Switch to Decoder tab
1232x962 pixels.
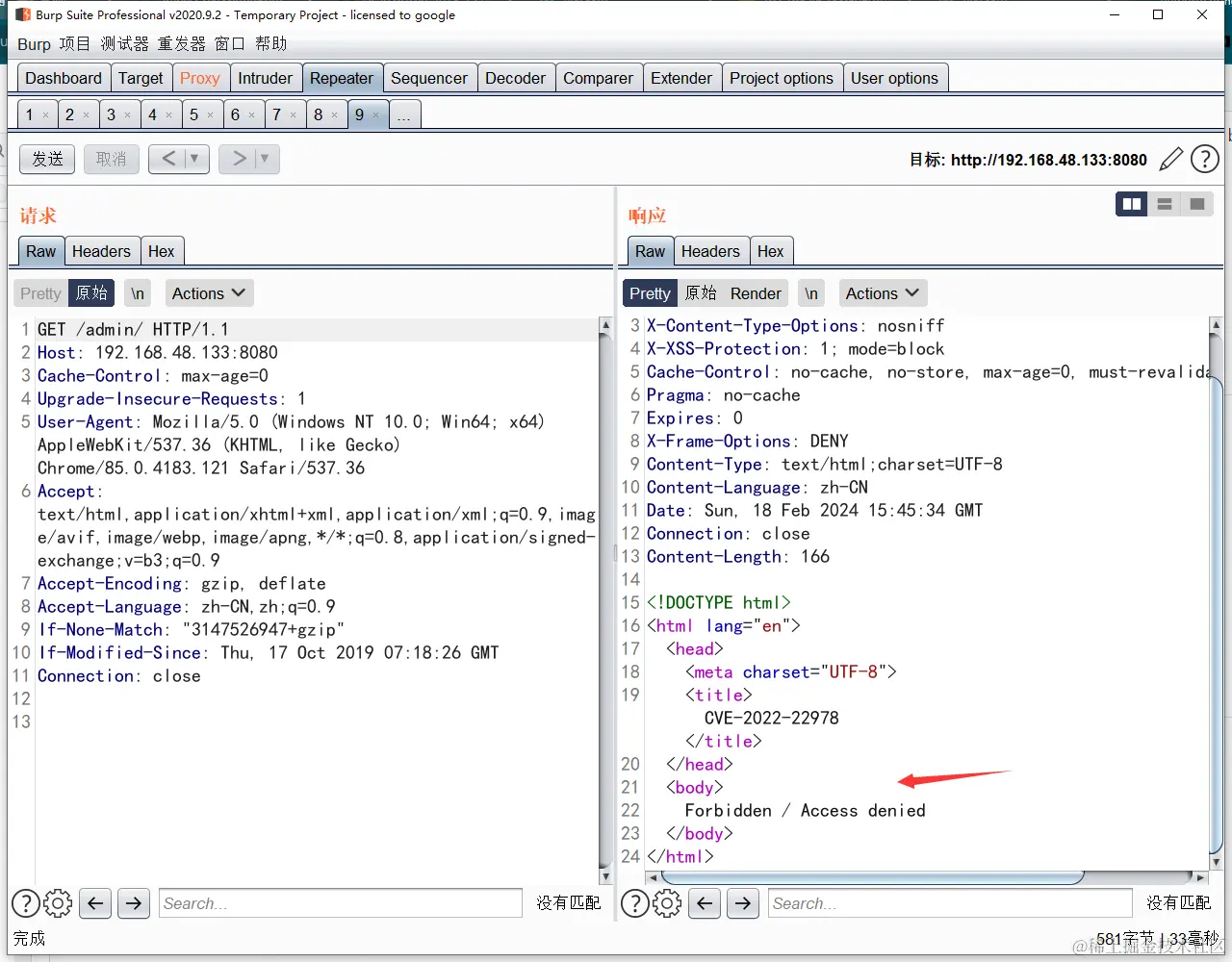tap(515, 78)
